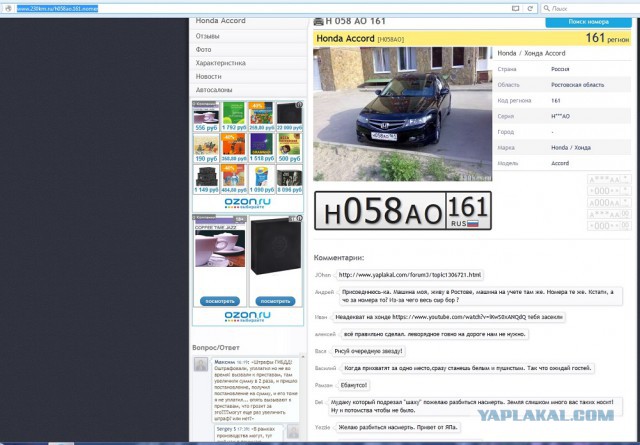Click Yezzie's comment bubble
The image size is (640, 445).
tap(398, 427)
